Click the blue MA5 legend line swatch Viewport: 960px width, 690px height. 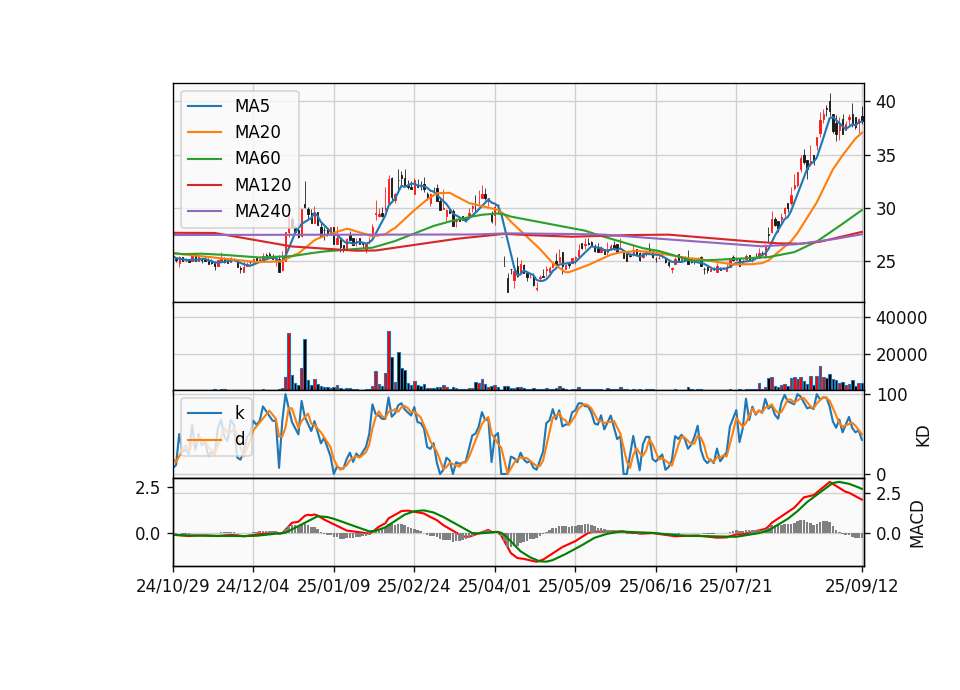coord(204,107)
